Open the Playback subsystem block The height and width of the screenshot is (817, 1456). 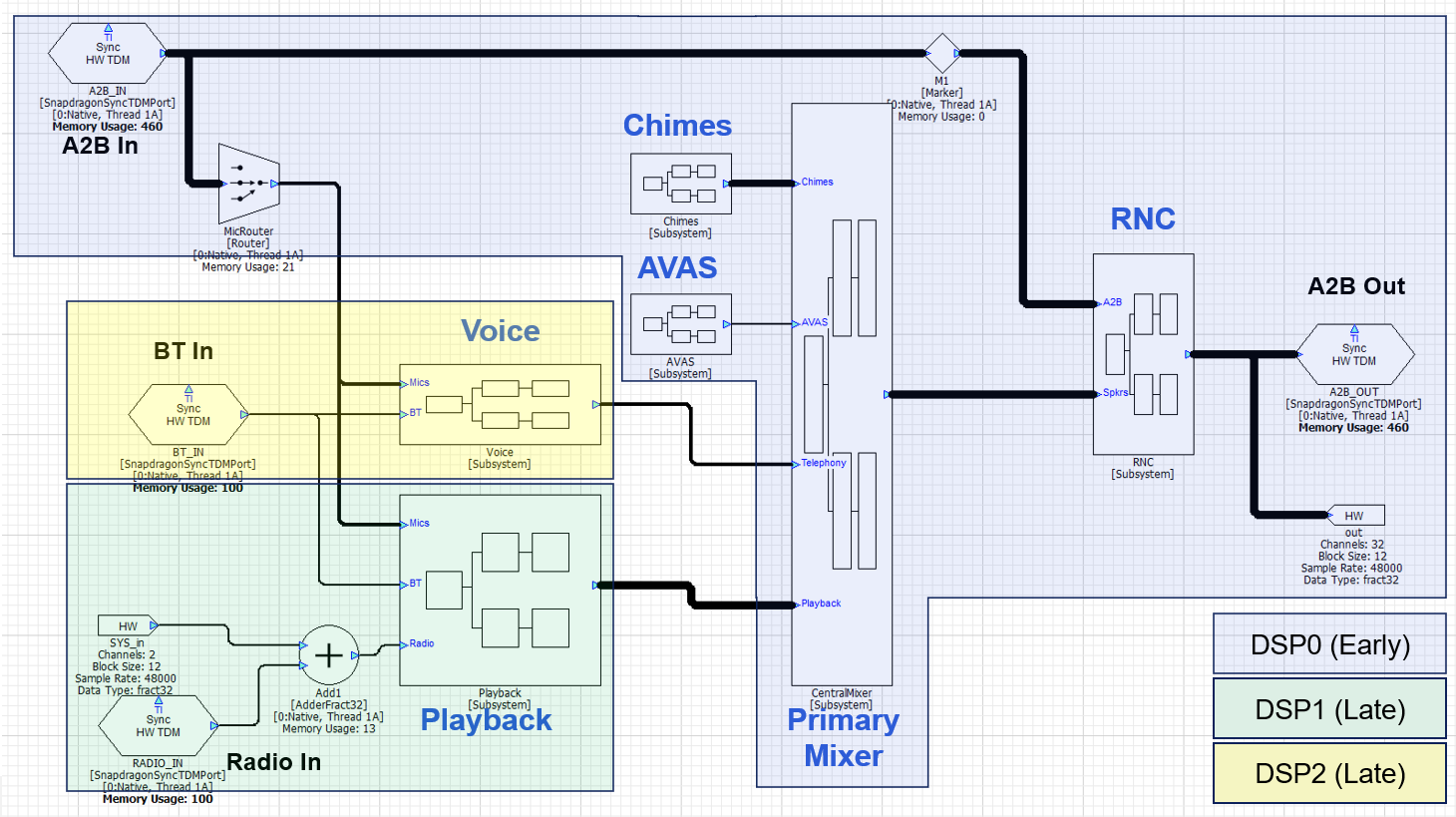(500, 591)
